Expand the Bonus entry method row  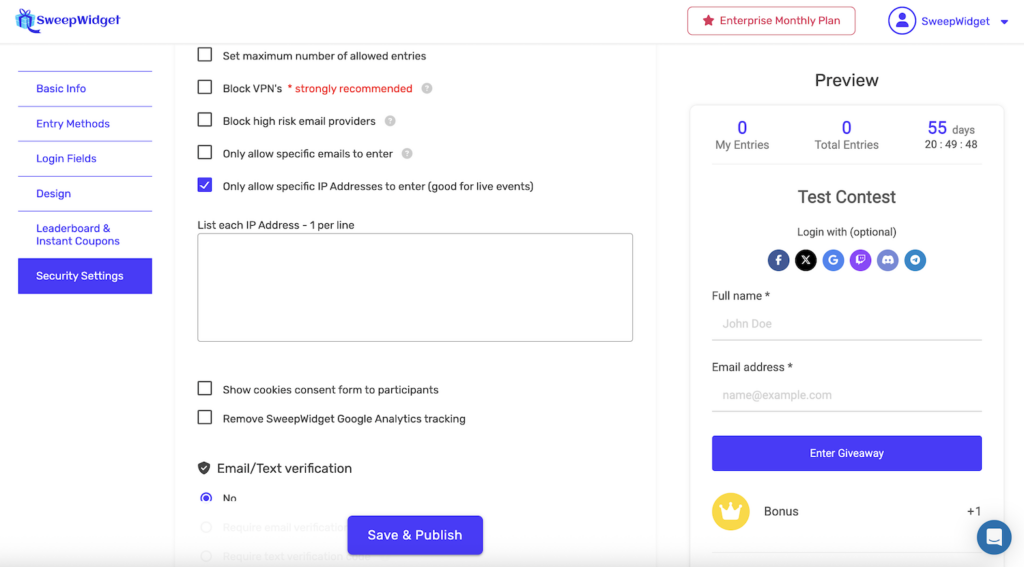pos(846,511)
